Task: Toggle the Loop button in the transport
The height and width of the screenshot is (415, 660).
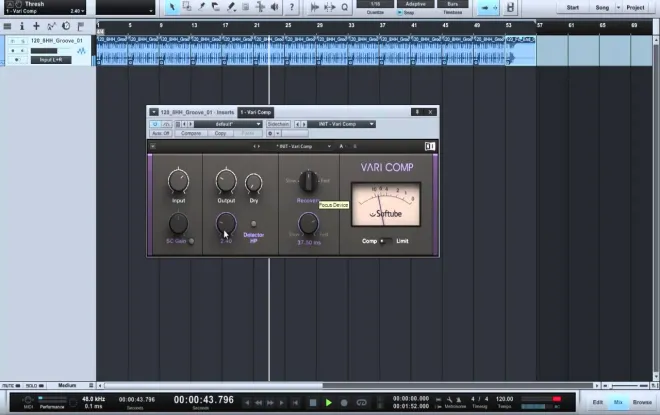Action: (361, 403)
